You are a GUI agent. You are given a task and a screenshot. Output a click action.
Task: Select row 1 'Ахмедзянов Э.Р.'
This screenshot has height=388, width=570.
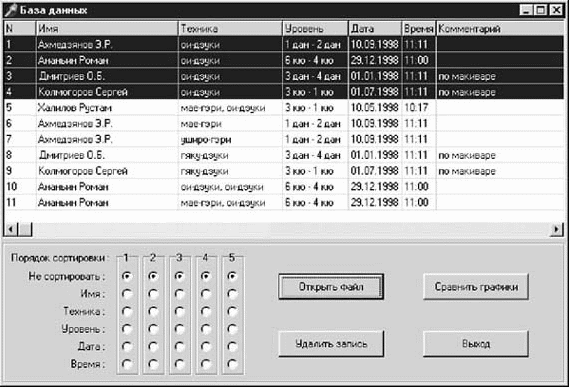pos(284,44)
